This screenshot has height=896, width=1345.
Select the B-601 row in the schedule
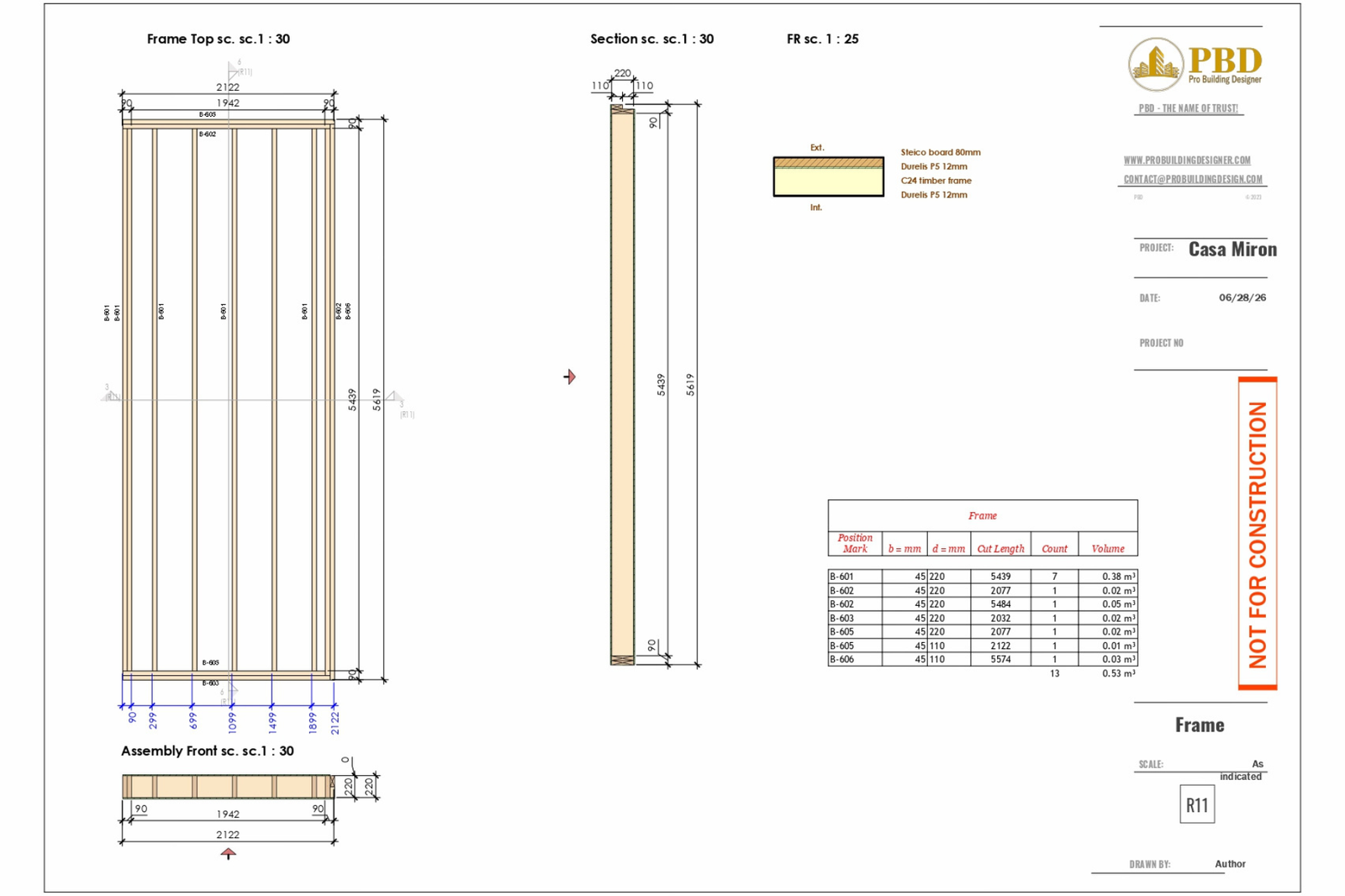coord(983,577)
